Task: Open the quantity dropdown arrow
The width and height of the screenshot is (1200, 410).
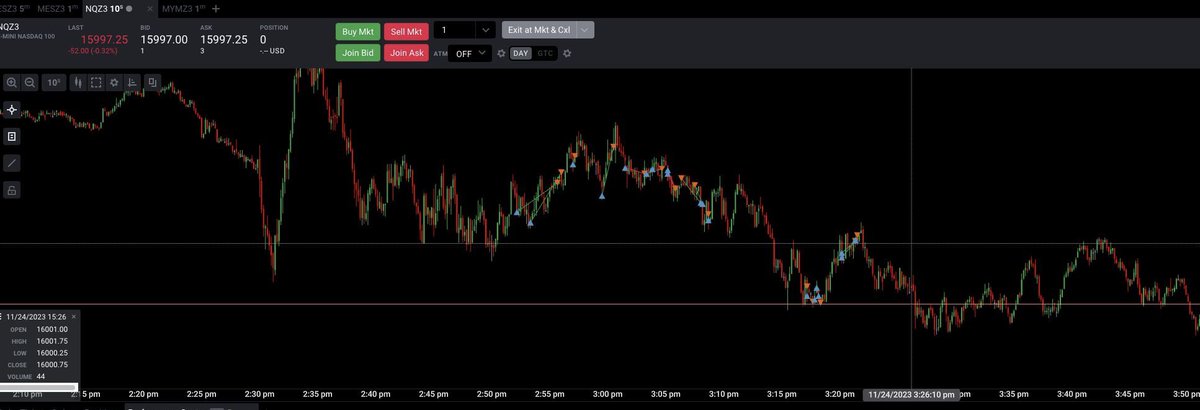Action: (485, 31)
